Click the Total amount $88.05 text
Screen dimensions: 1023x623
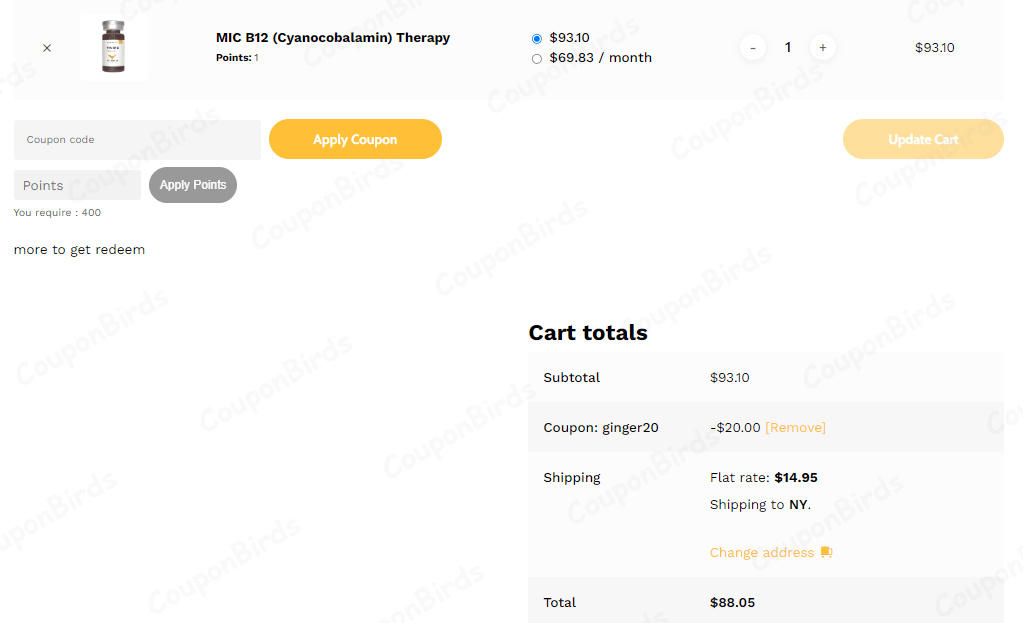(732, 602)
